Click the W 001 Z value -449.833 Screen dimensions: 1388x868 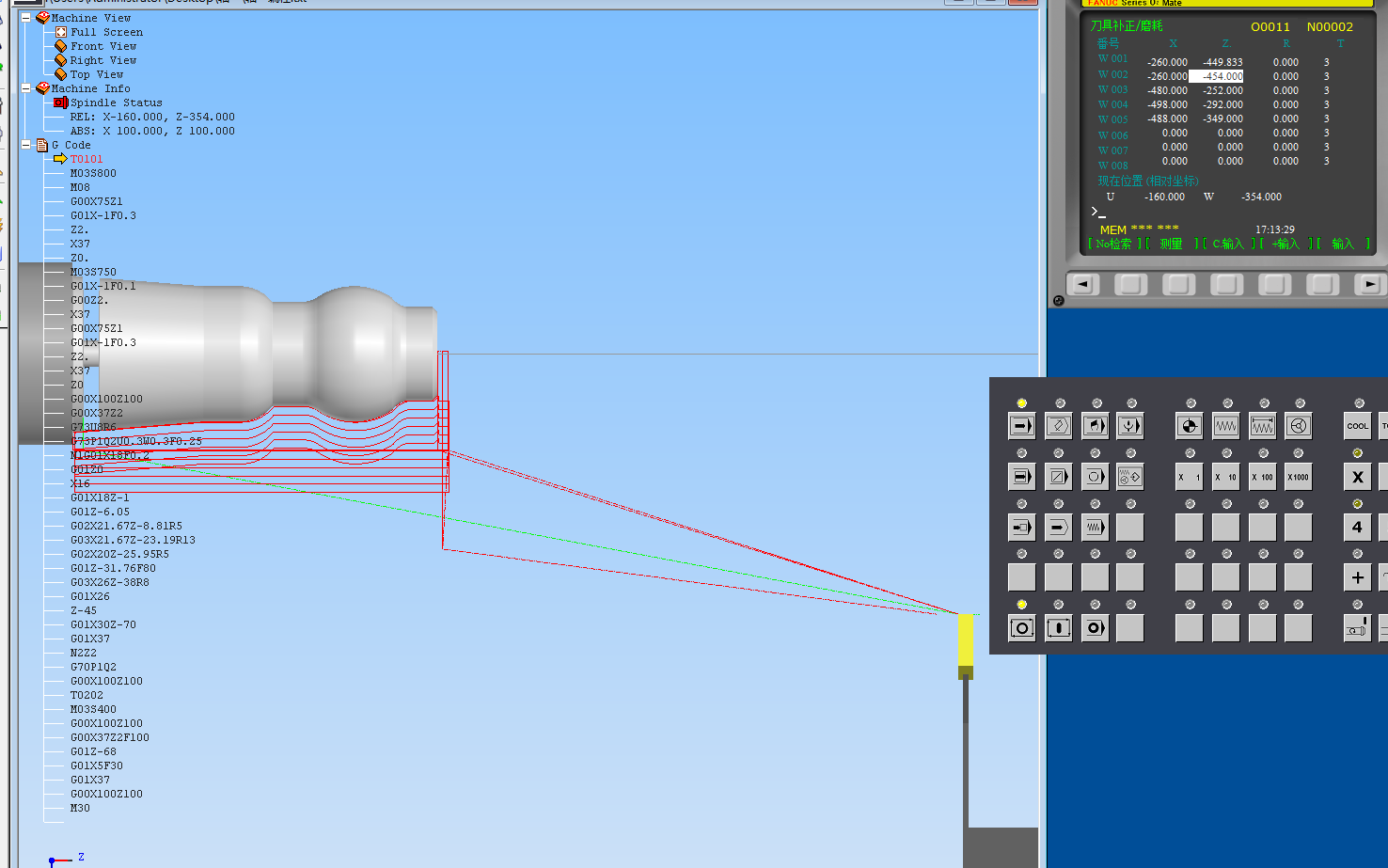(x=1222, y=62)
